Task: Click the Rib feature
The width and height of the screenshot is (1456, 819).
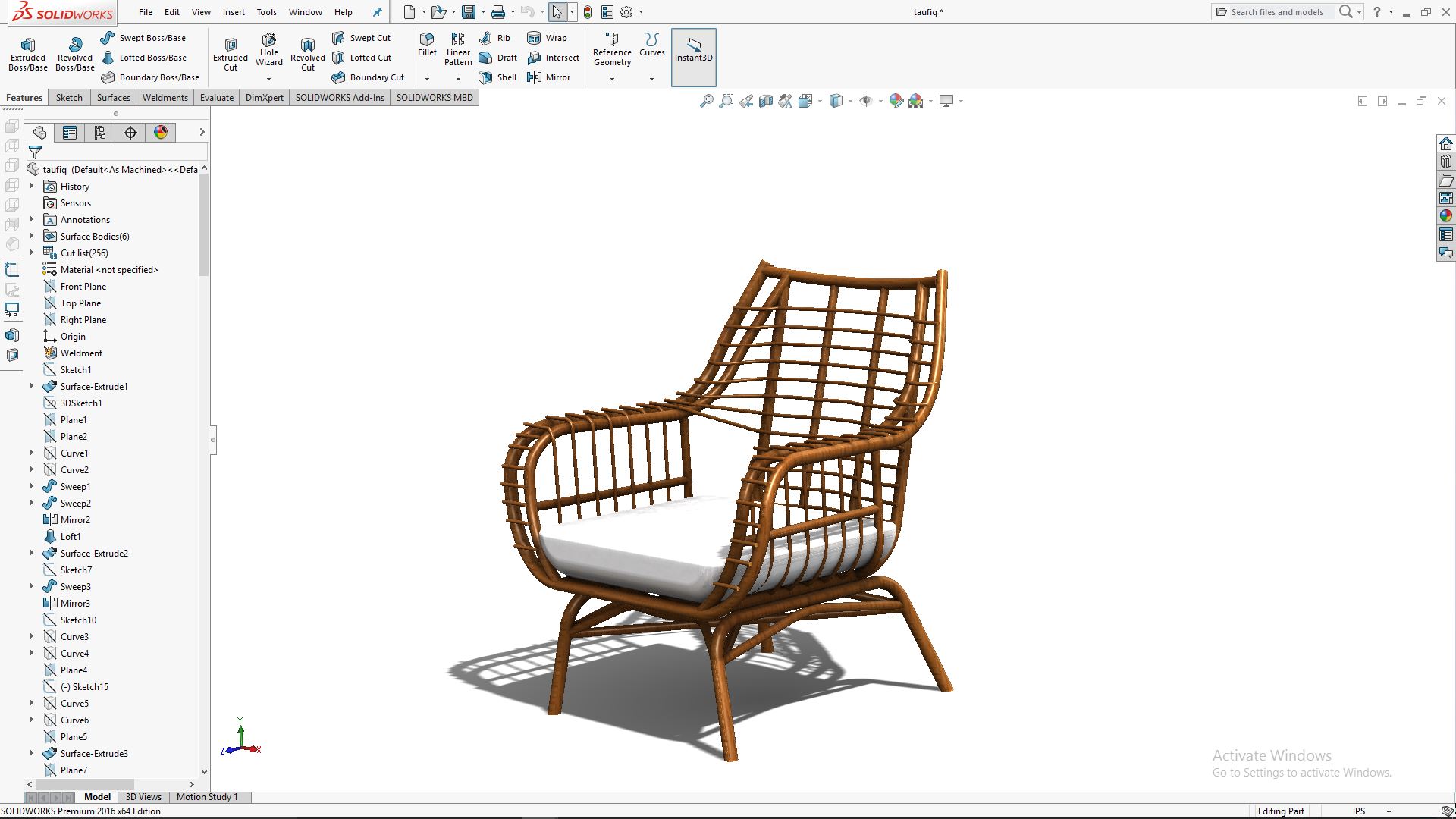Action: (x=494, y=38)
